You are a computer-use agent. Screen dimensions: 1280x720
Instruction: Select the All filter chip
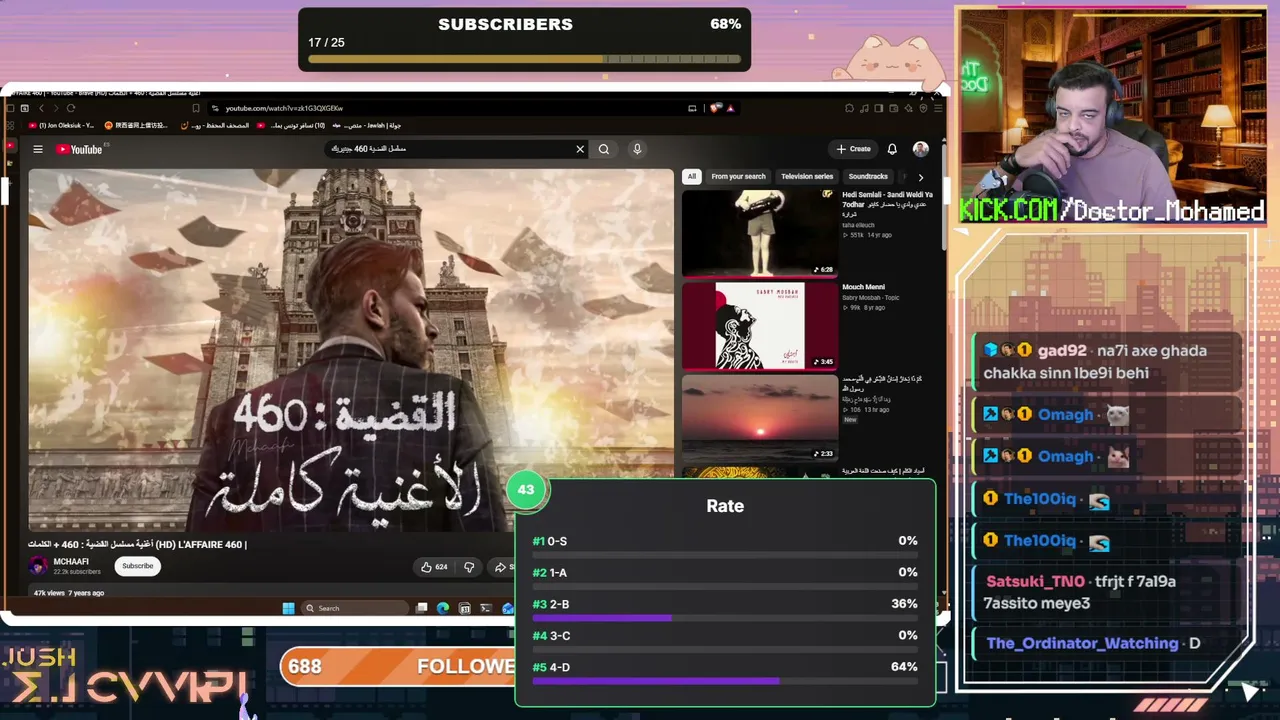(691, 176)
